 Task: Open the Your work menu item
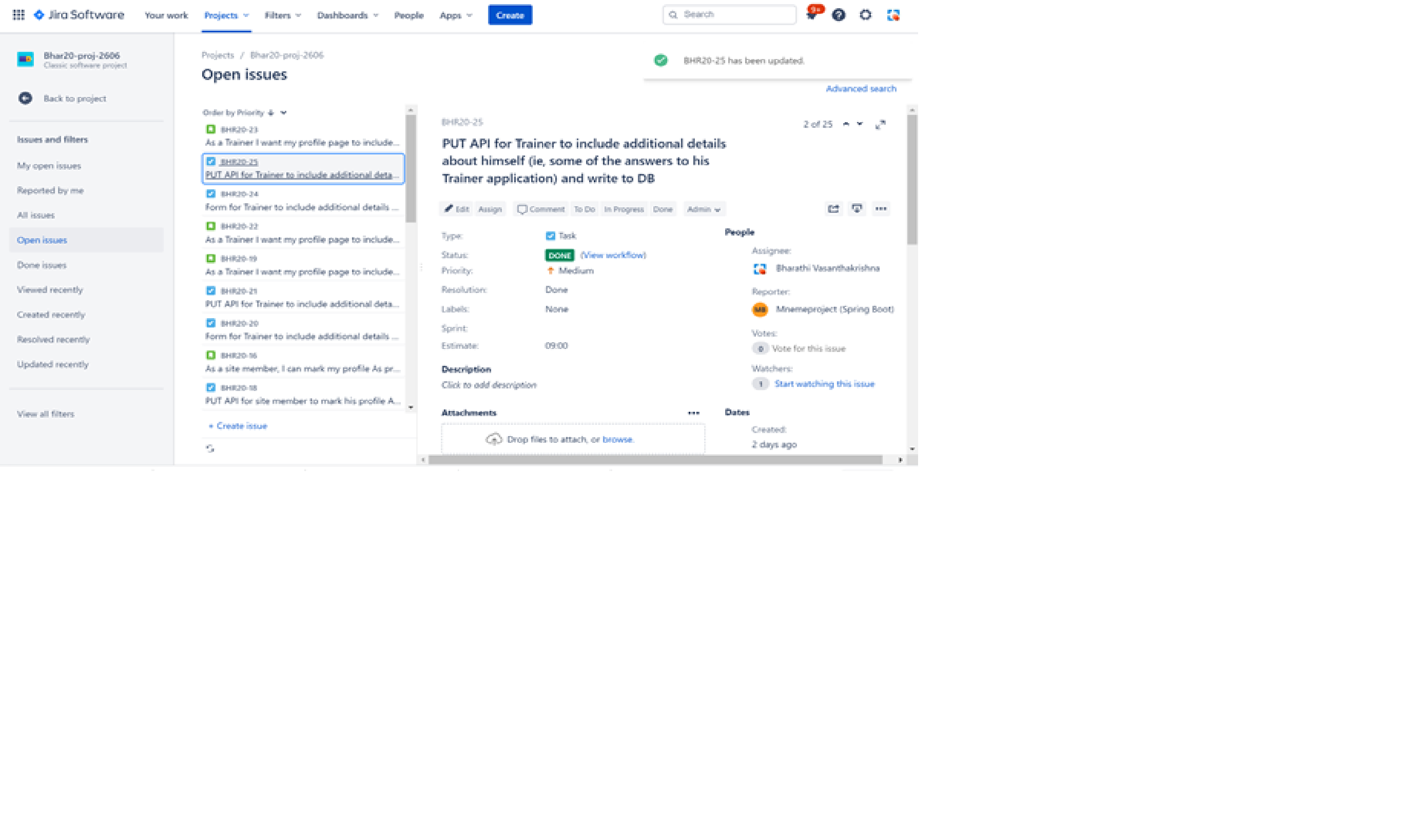coord(166,15)
